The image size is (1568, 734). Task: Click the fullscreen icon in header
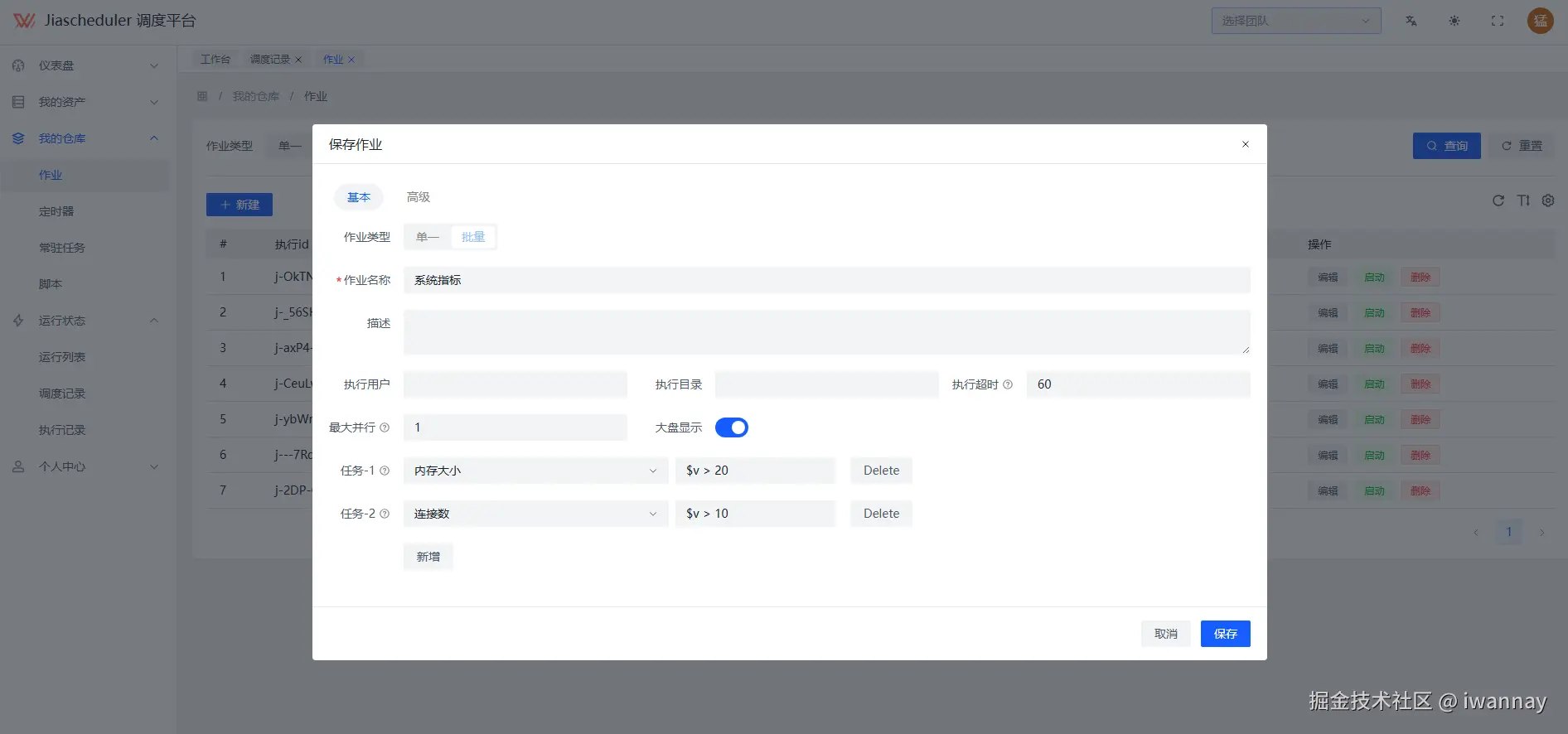tap(1498, 21)
